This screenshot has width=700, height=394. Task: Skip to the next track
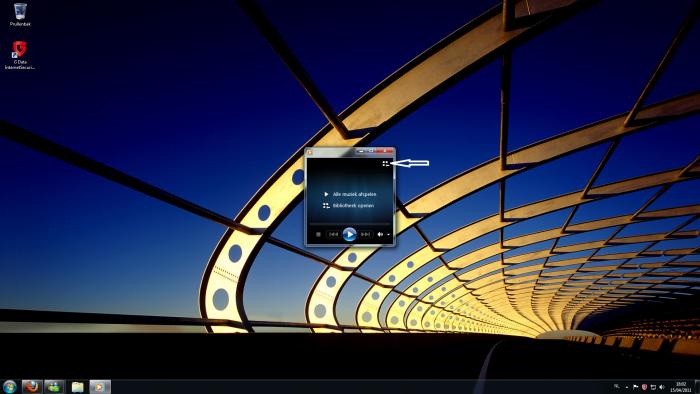[366, 234]
